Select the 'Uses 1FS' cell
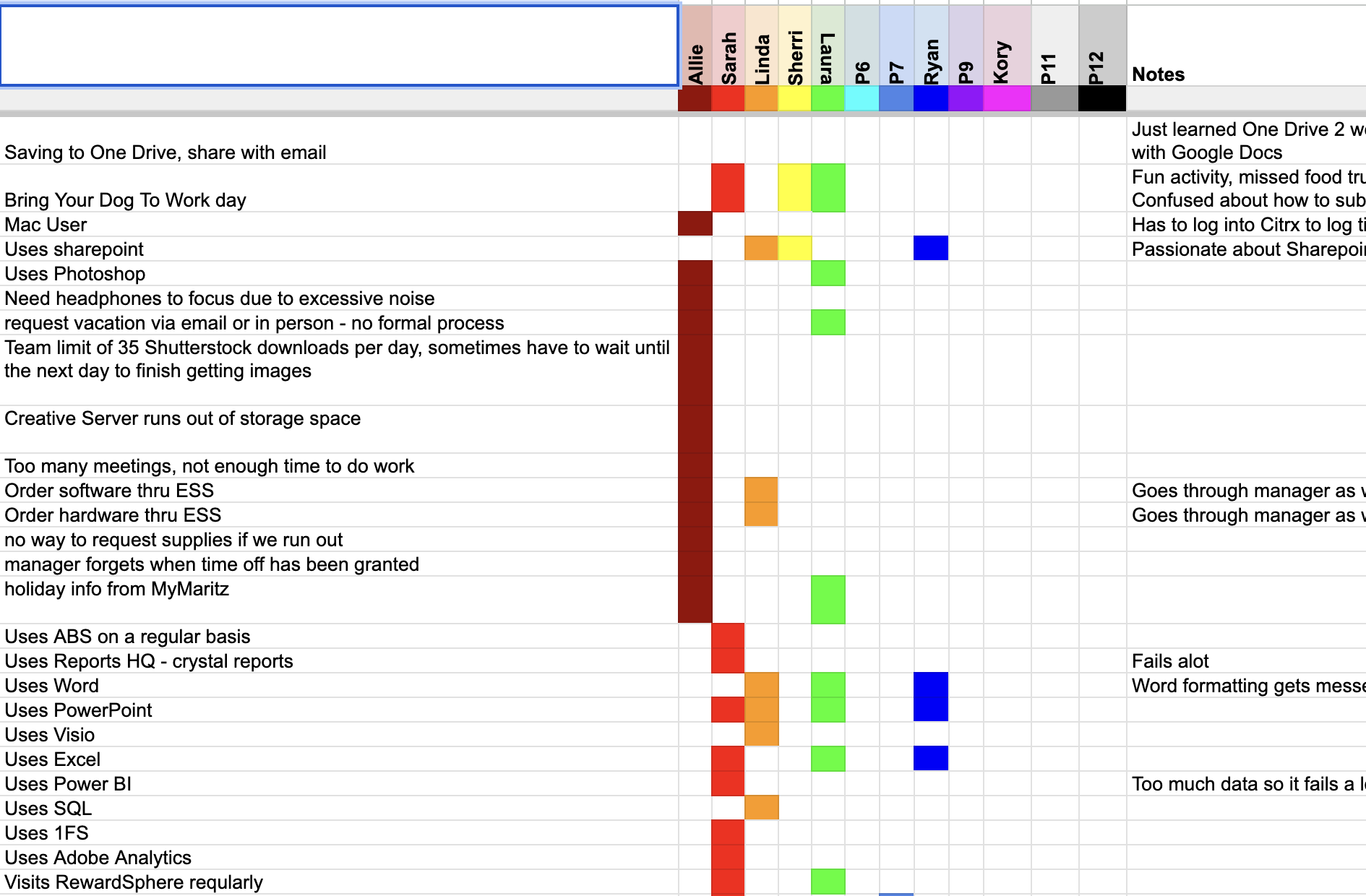 pos(339,833)
